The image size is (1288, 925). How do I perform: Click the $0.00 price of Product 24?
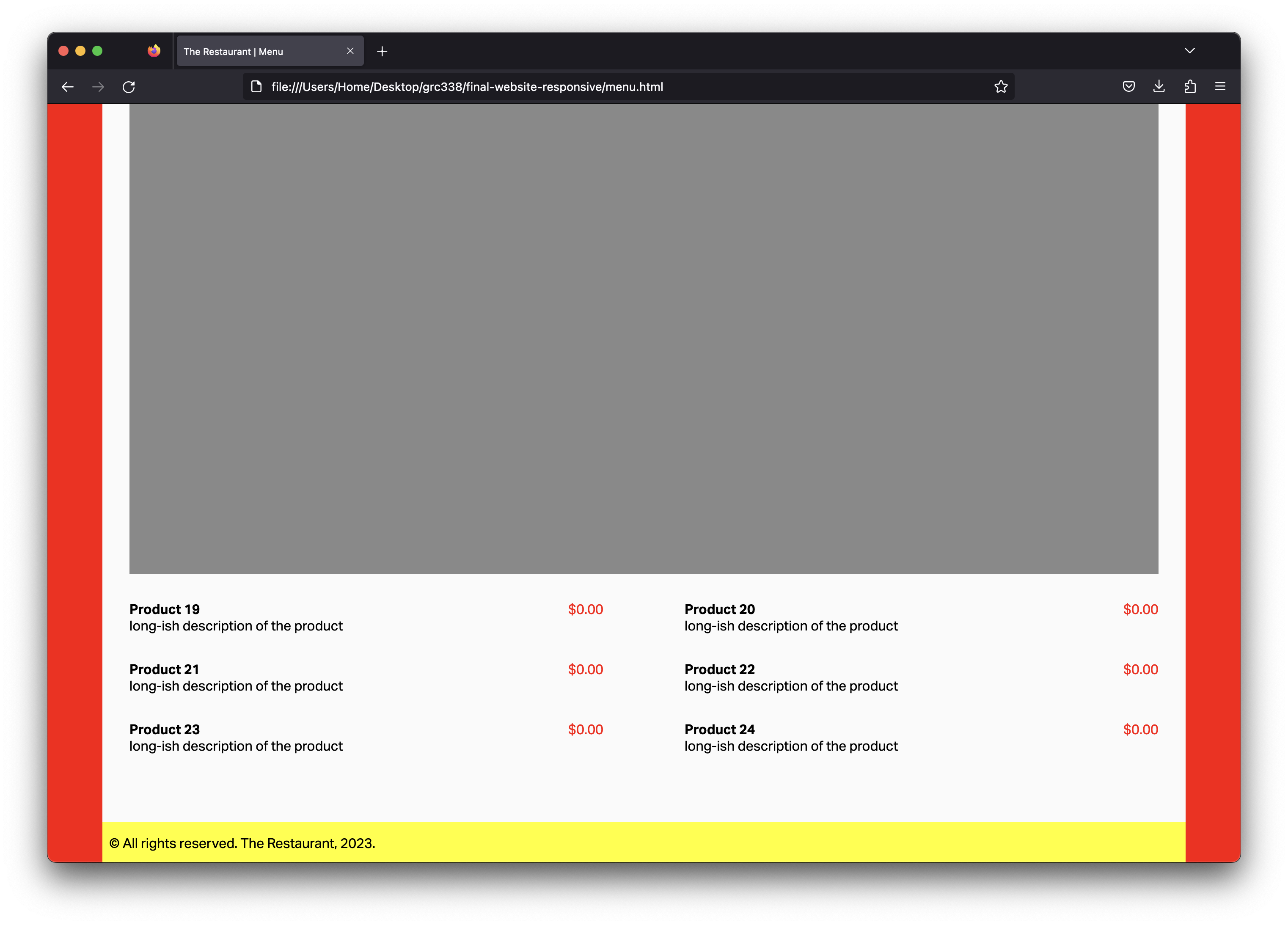coord(1140,730)
